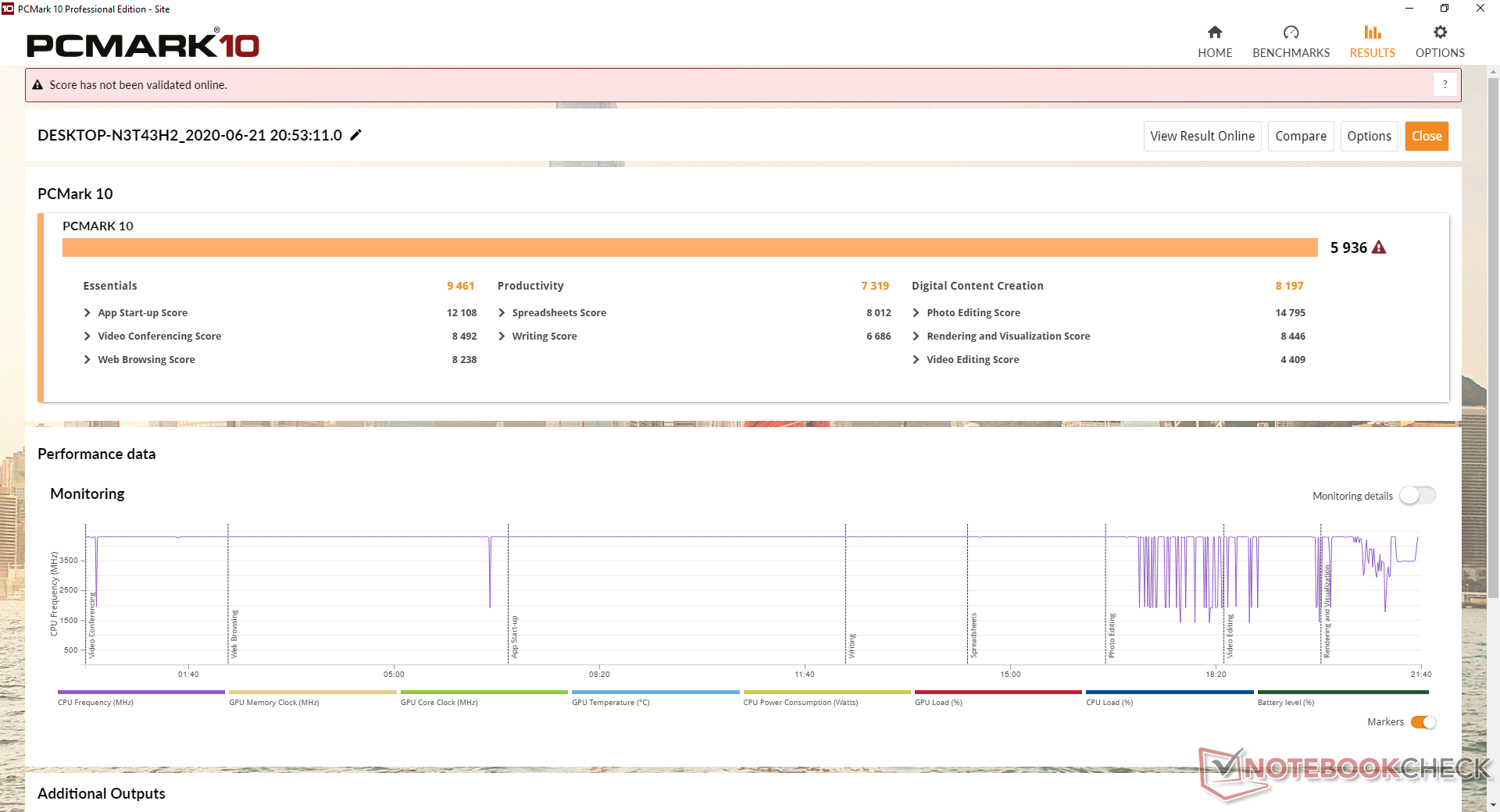Click the overall score 5 936
The width and height of the screenshot is (1500, 812).
tap(1348, 248)
